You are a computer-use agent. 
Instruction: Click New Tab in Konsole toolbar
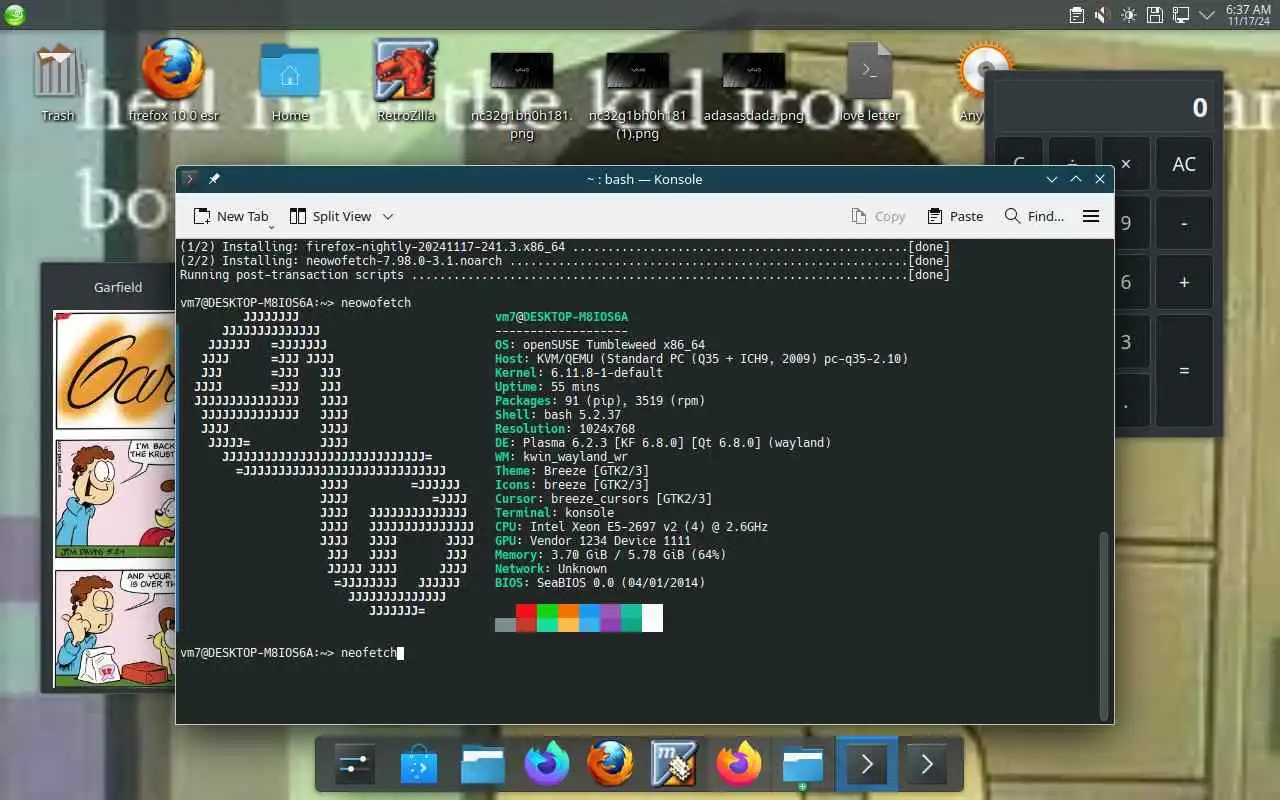[231, 216]
